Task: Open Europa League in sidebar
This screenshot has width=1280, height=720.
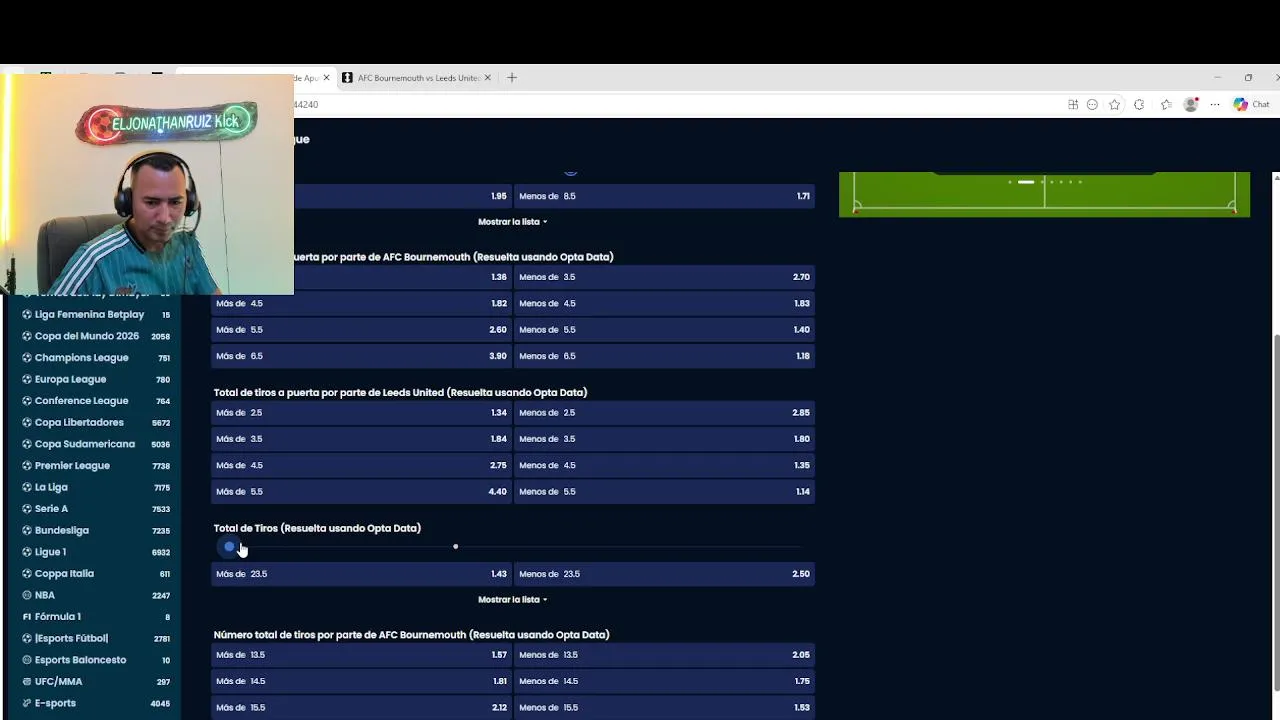Action: point(70,379)
